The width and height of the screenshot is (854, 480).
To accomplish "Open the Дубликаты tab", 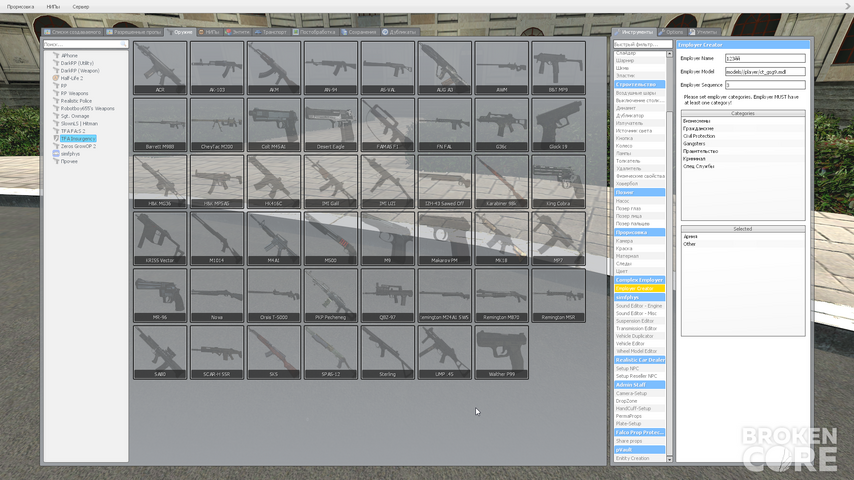I will point(399,32).
